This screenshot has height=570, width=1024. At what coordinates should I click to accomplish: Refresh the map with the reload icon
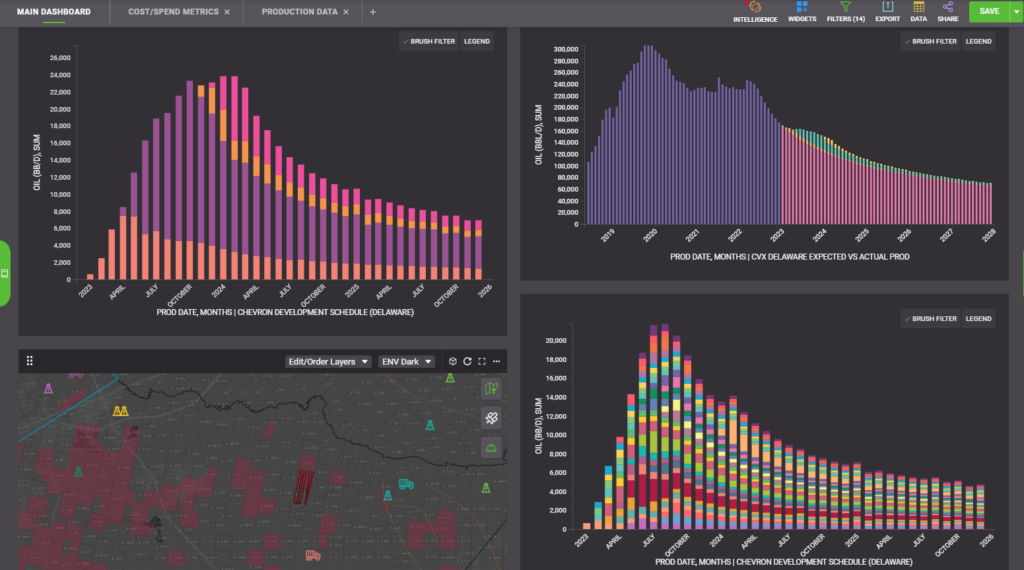click(x=467, y=362)
